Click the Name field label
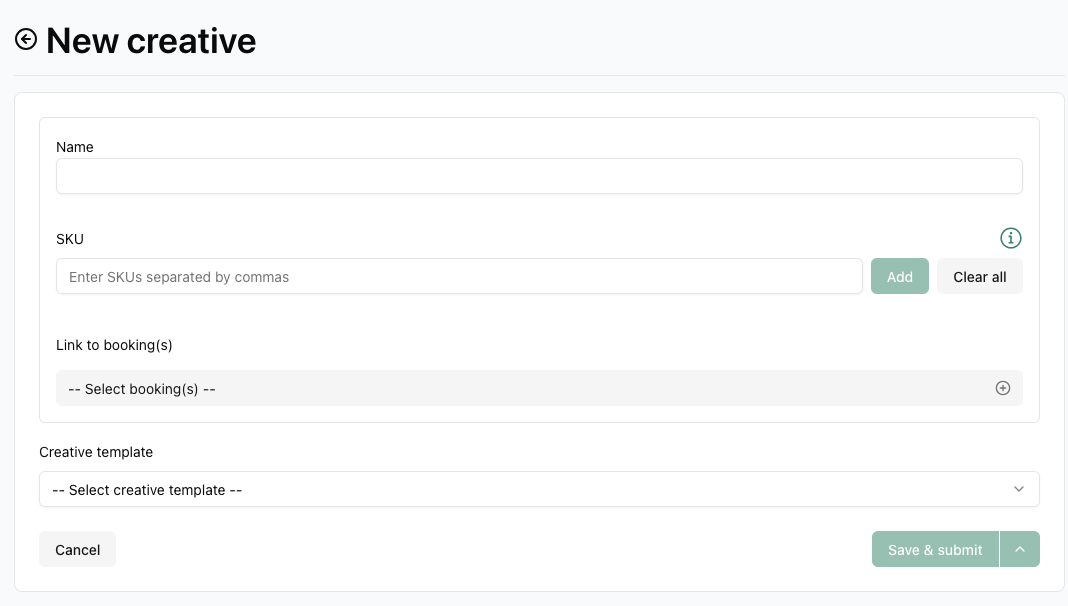Image resolution: width=1068 pixels, height=606 pixels. [x=75, y=147]
